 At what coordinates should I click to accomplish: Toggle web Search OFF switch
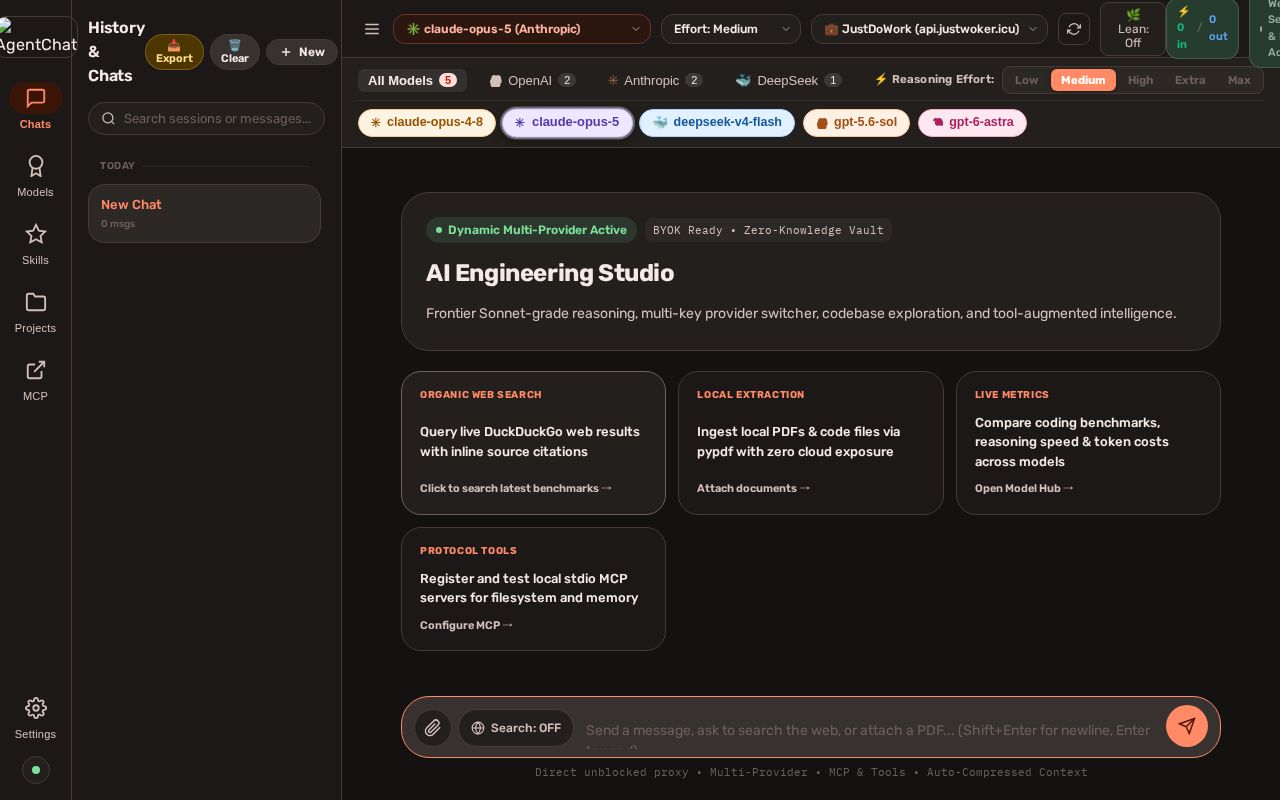(x=516, y=728)
